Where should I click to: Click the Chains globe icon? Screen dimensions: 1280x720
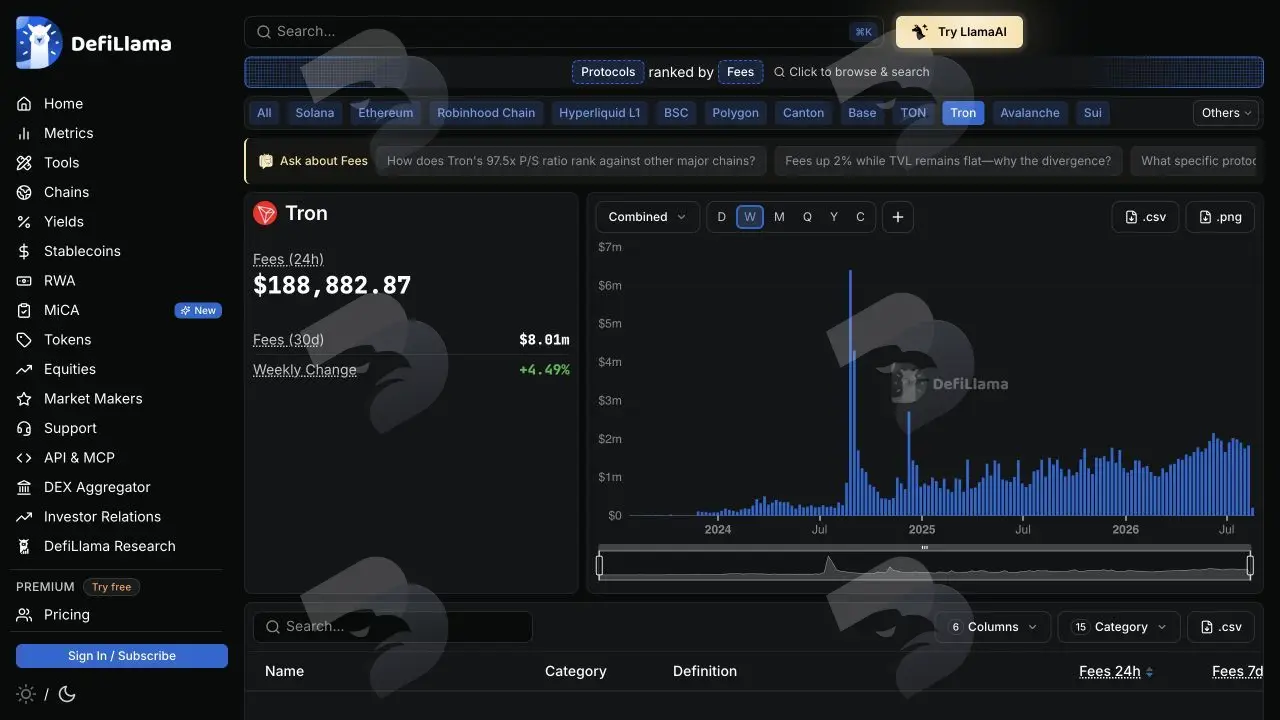pos(24,192)
